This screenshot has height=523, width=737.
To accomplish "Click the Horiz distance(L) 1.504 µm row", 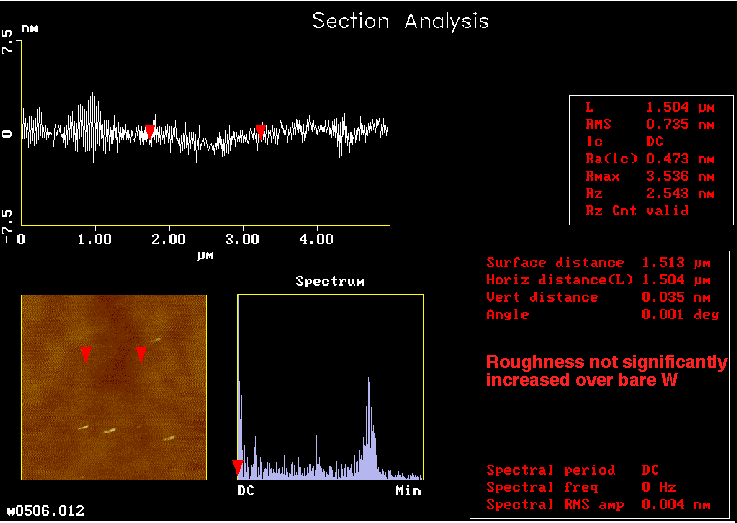I will (x=598, y=280).
